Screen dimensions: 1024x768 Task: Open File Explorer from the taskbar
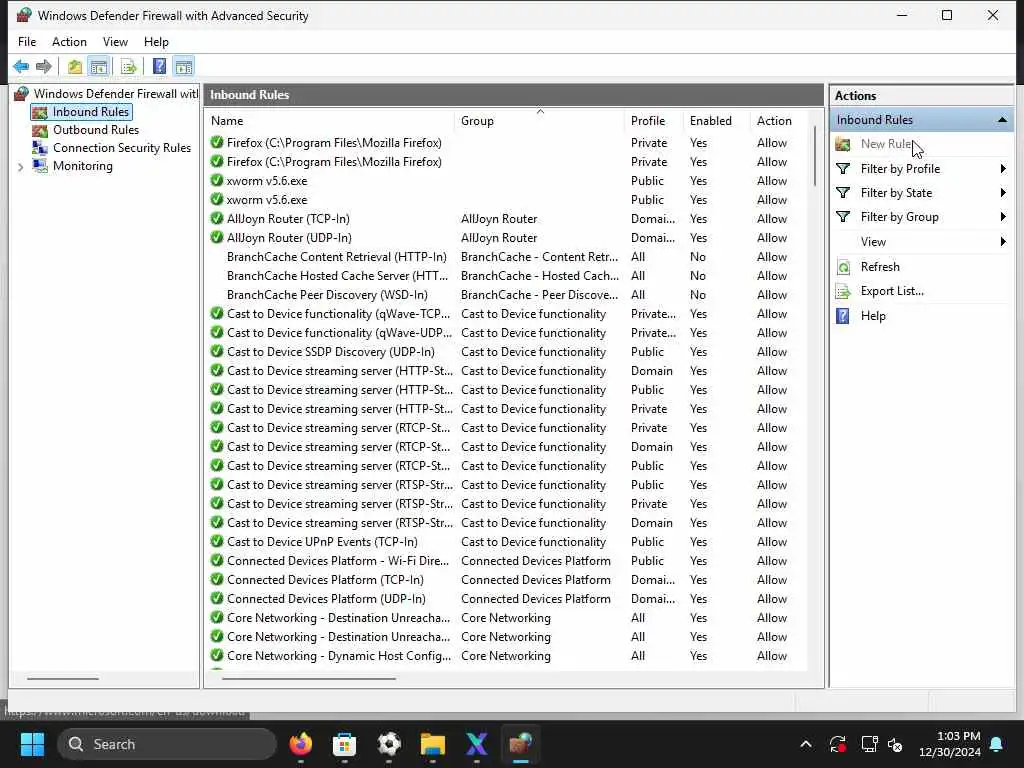(x=432, y=744)
